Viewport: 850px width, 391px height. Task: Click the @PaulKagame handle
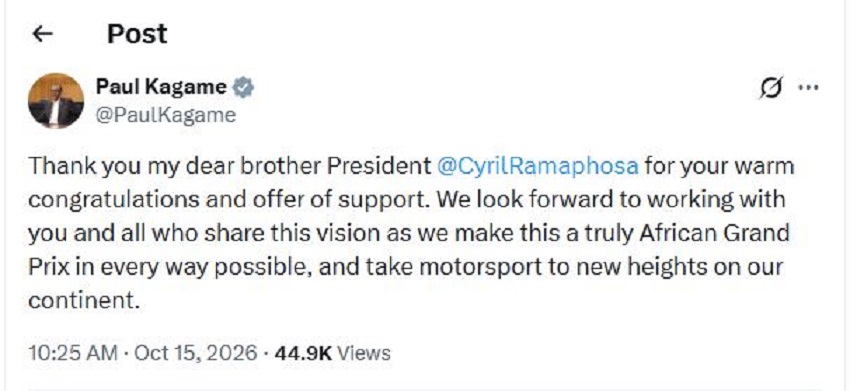pos(166,116)
